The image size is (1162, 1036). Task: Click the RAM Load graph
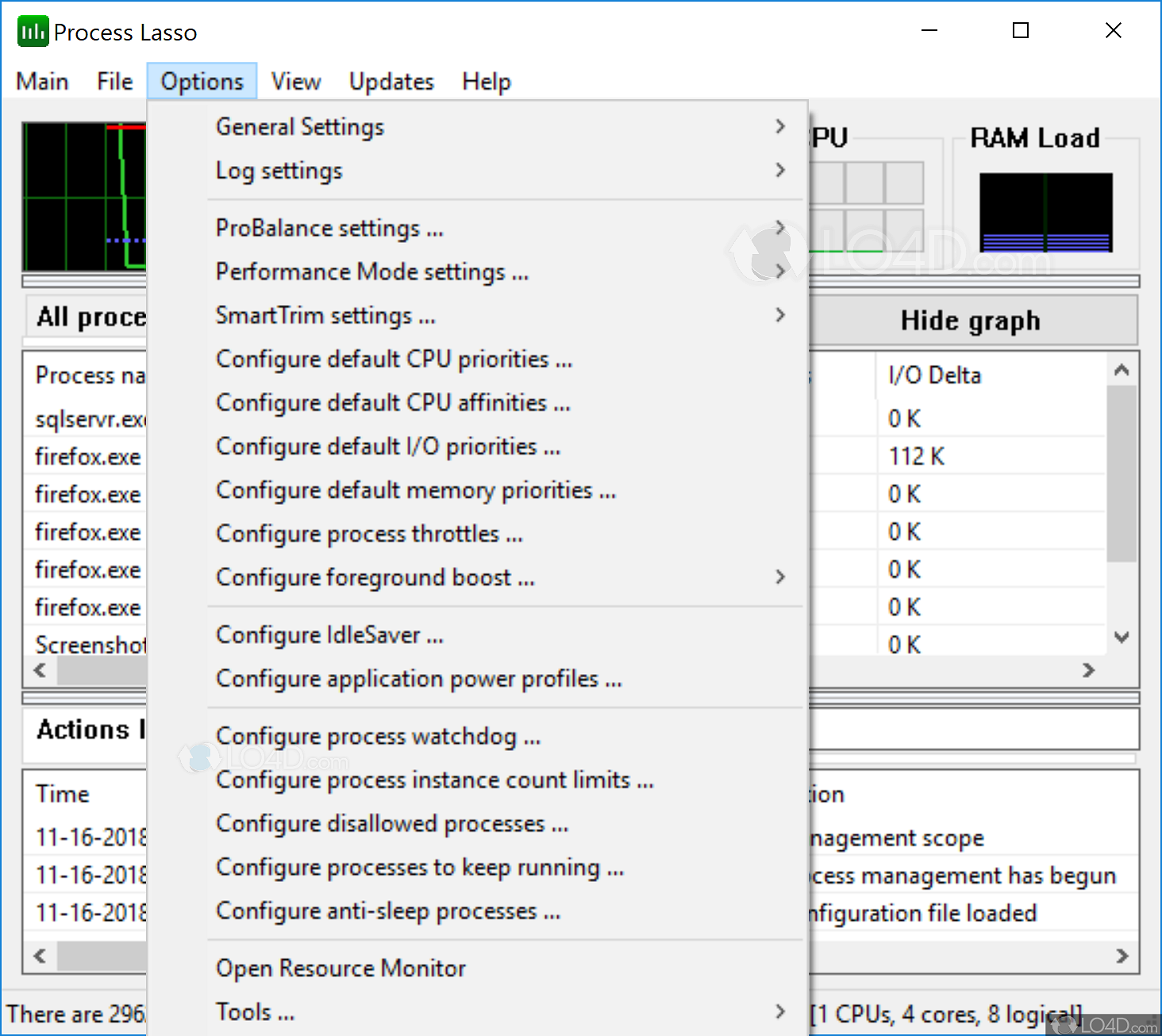[1046, 212]
